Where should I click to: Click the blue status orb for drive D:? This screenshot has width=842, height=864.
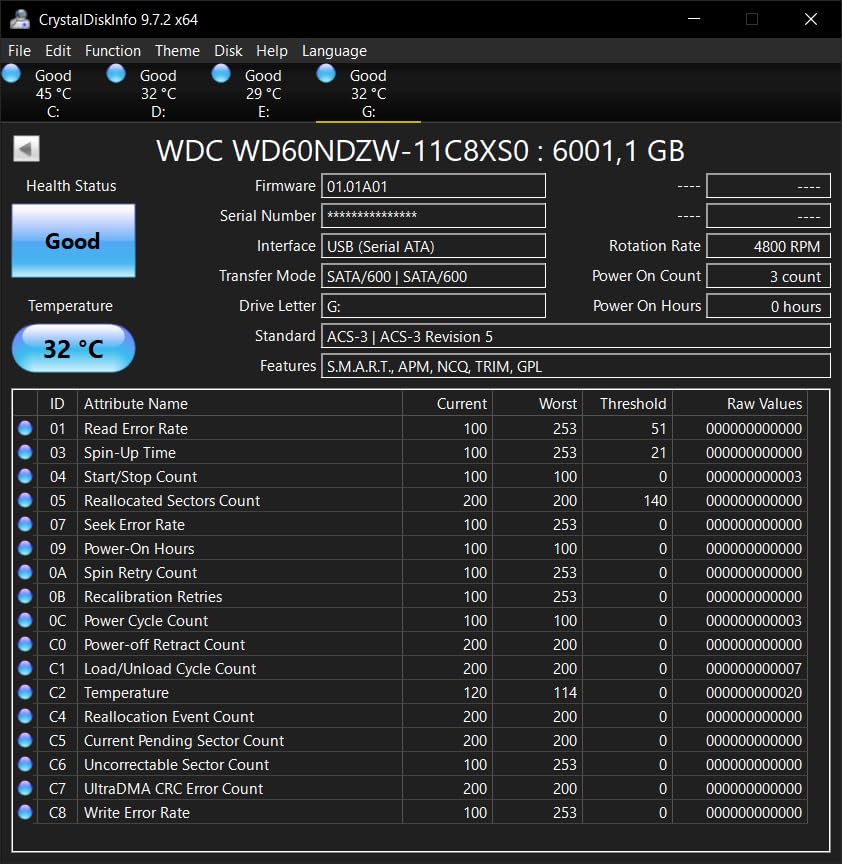tap(116, 74)
